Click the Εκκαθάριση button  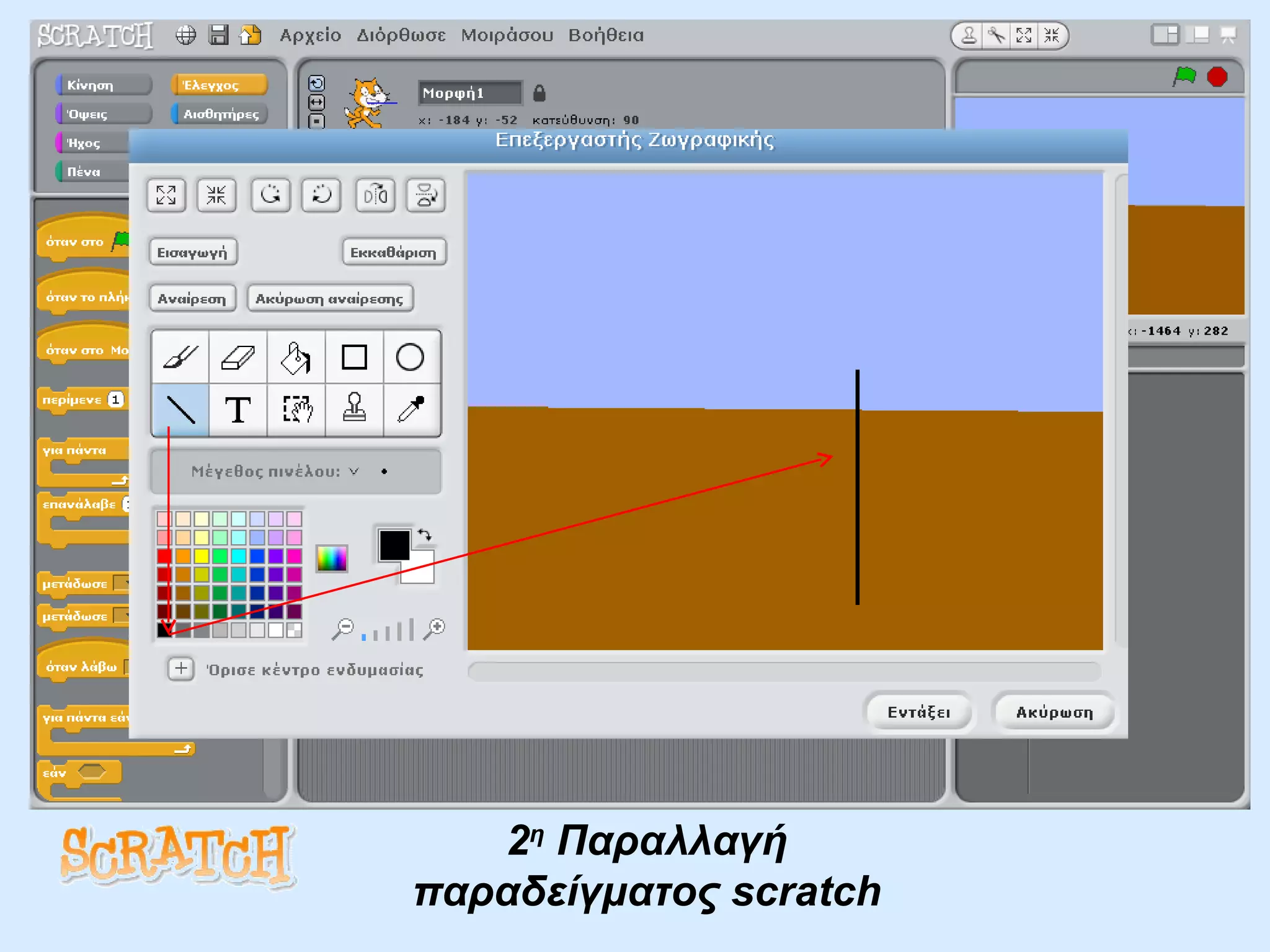pos(394,252)
